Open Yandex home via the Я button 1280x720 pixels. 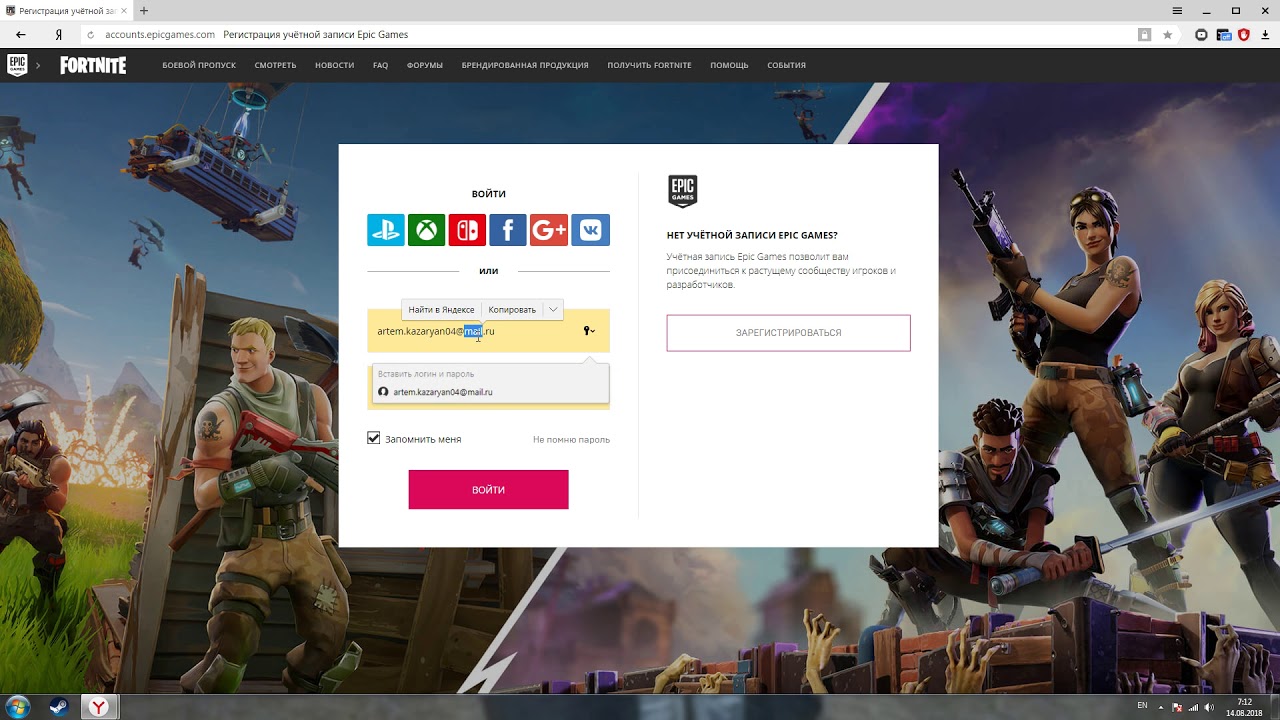pyautogui.click(x=59, y=34)
